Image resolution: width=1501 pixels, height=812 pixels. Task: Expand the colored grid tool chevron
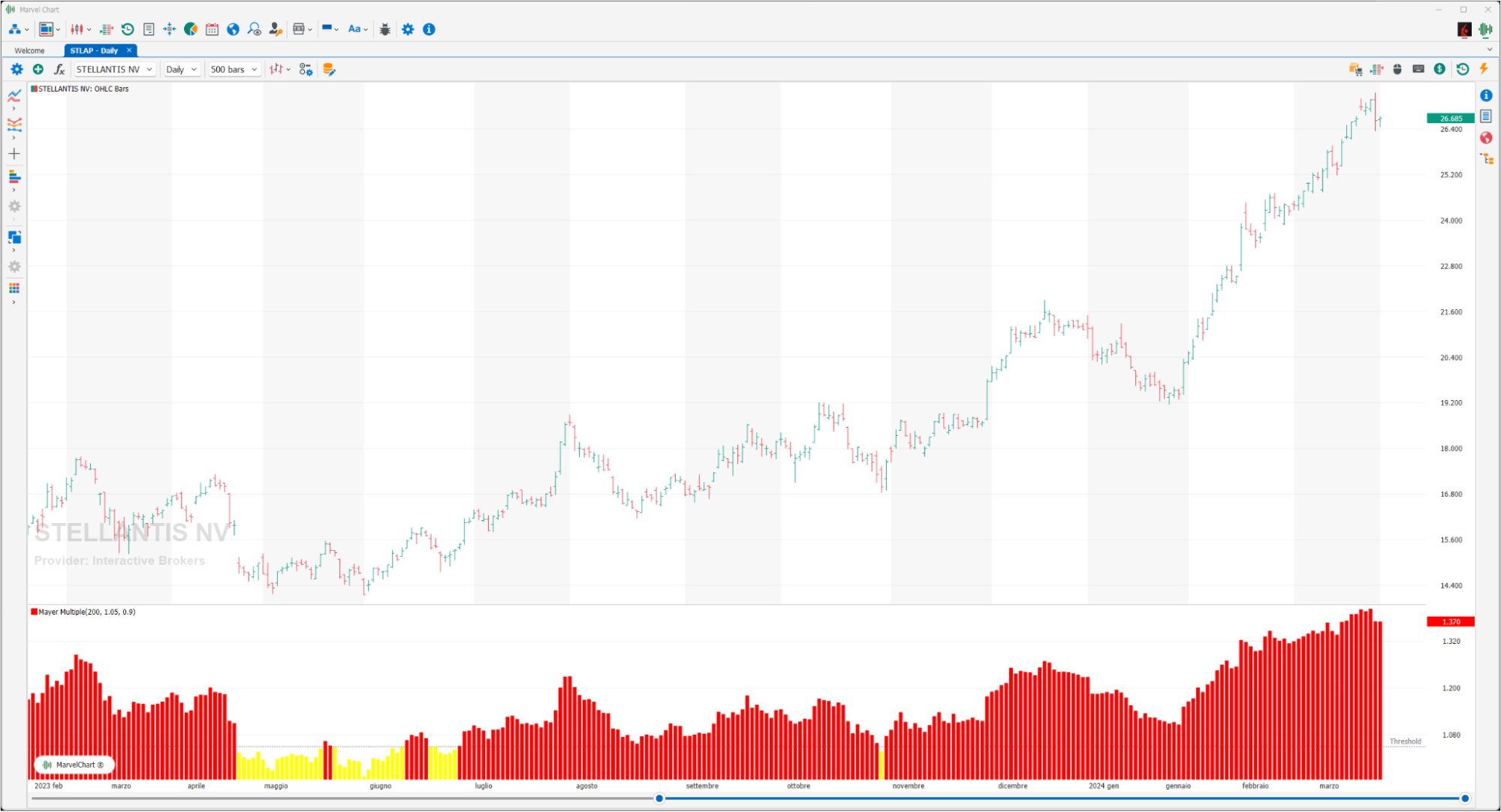[x=14, y=302]
